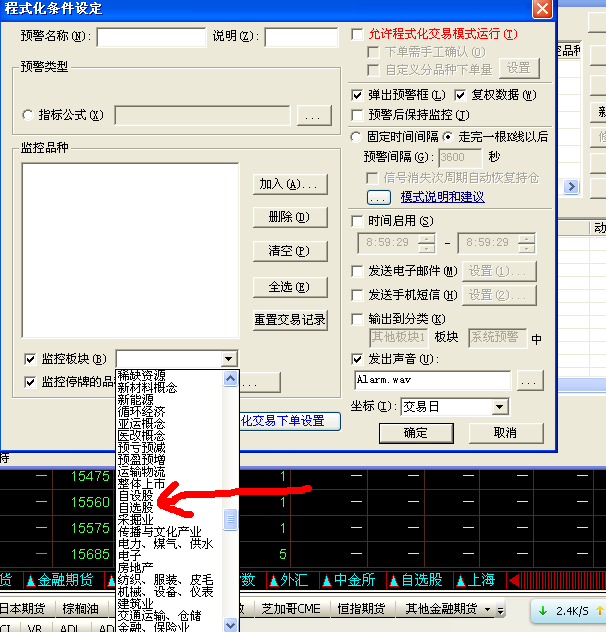Click the ... browse button beside Alarm.wav
606x632 pixels.
[529, 380]
